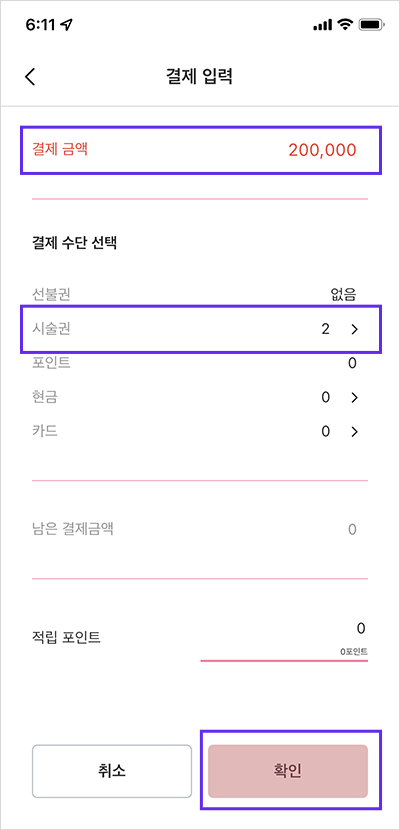Tap the cellular signal bars icon

click(323, 25)
